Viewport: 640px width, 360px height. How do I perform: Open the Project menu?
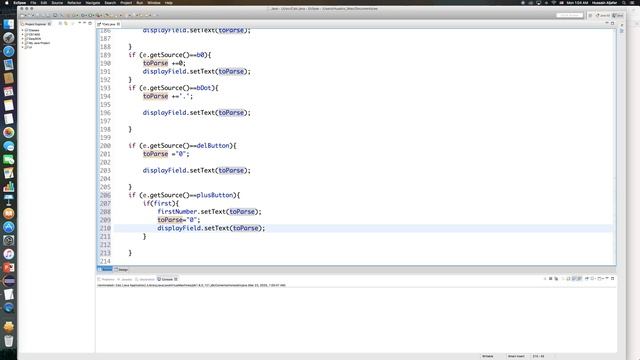(126, 2)
